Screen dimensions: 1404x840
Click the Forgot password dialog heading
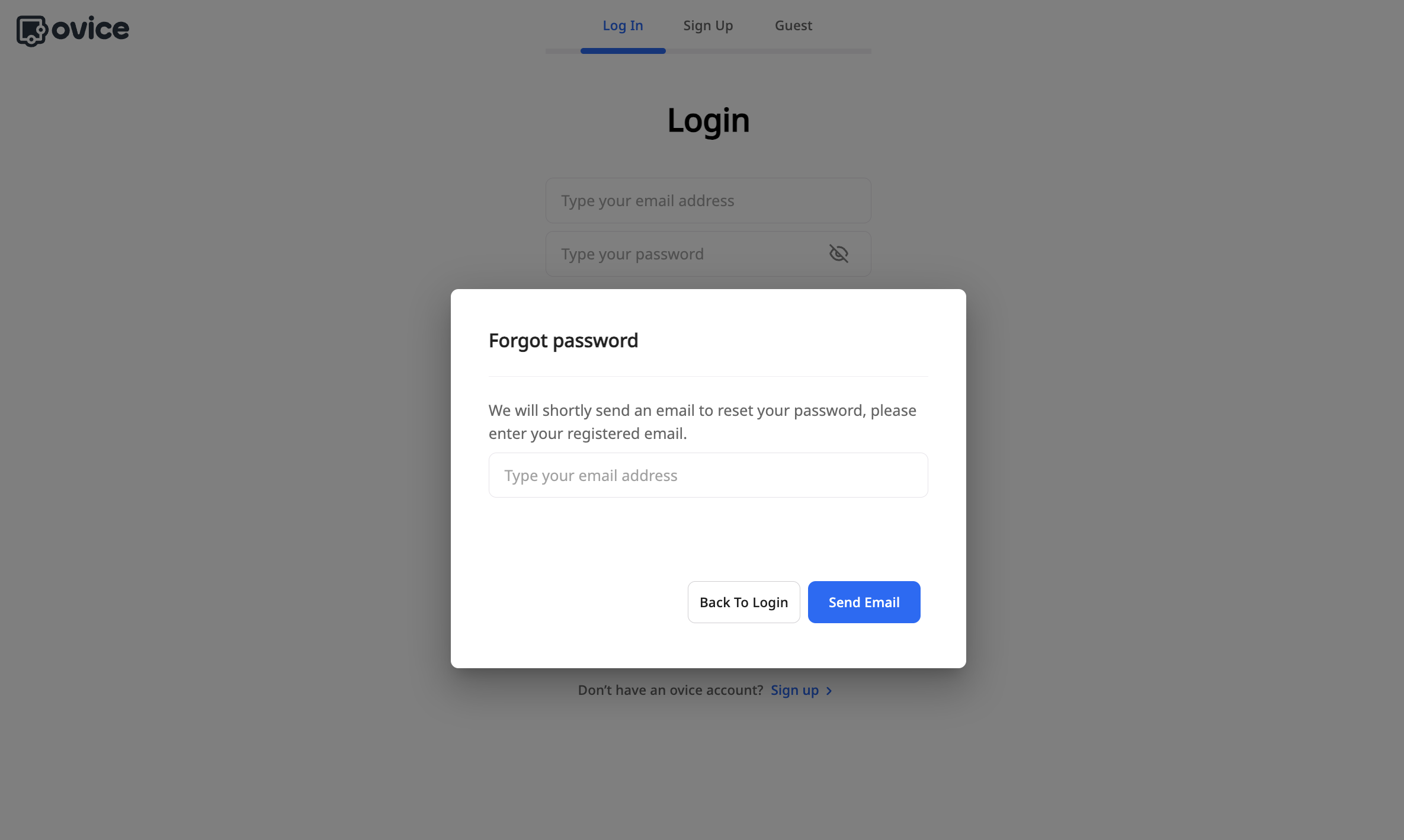coord(563,341)
